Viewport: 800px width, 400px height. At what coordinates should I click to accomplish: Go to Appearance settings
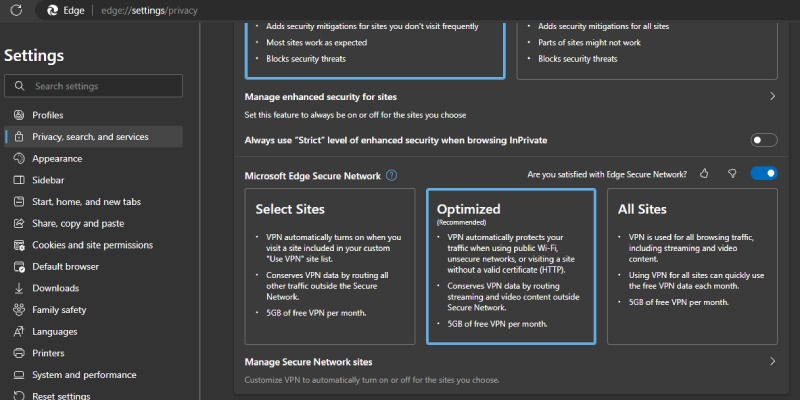(93, 159)
